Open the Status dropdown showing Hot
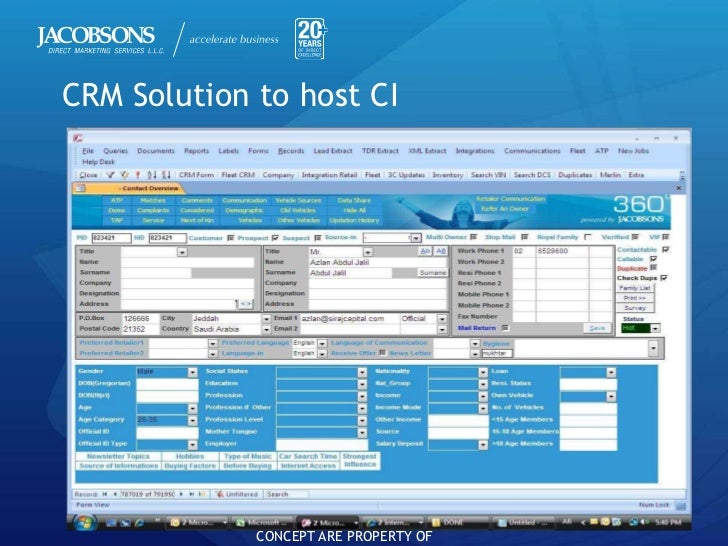 (x=655, y=328)
